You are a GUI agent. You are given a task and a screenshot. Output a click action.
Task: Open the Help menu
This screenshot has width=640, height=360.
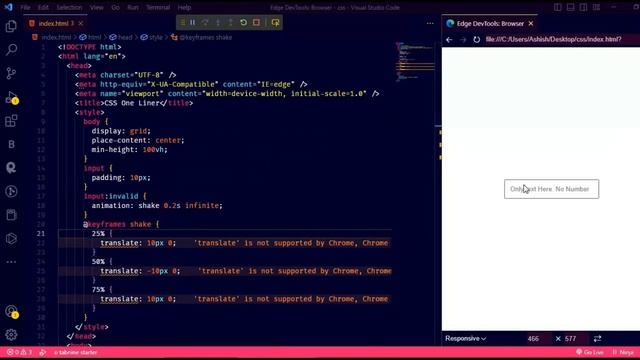pyautogui.click(x=184, y=7)
